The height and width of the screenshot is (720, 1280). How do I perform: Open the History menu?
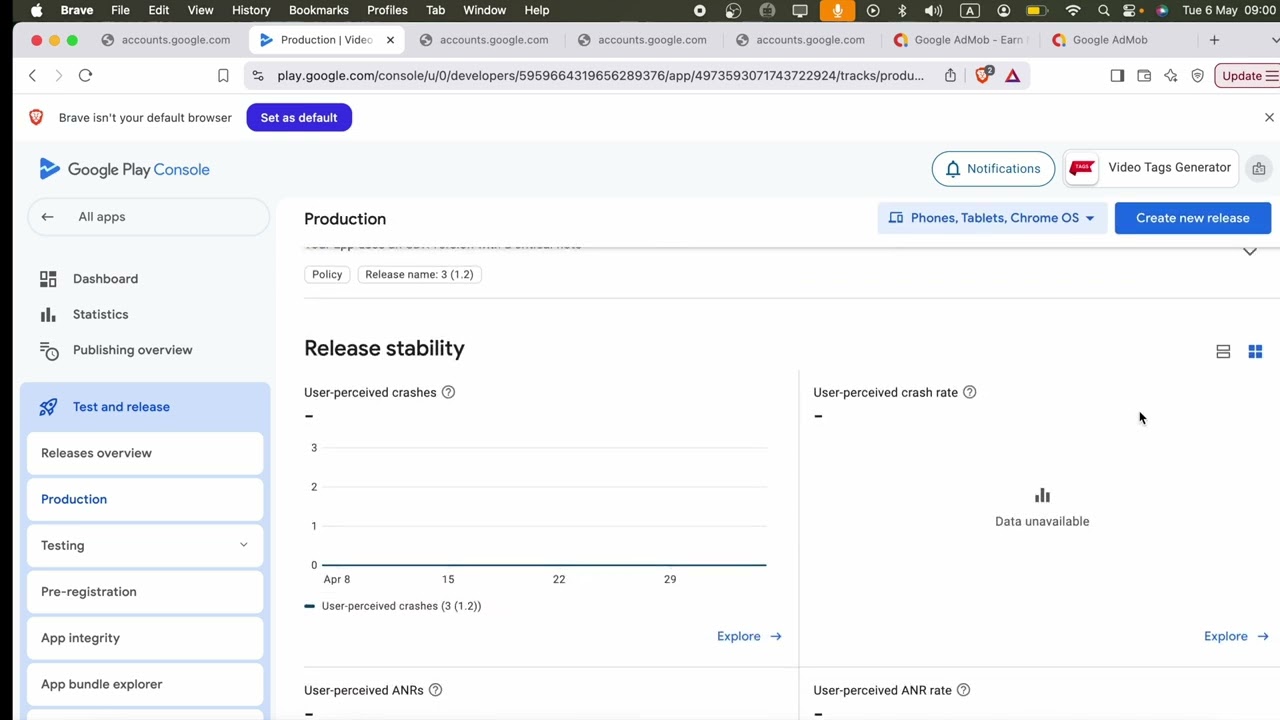pyautogui.click(x=251, y=10)
